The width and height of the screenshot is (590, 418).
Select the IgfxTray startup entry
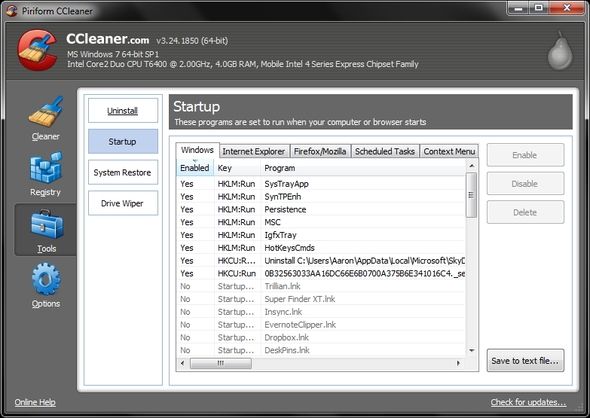321,235
